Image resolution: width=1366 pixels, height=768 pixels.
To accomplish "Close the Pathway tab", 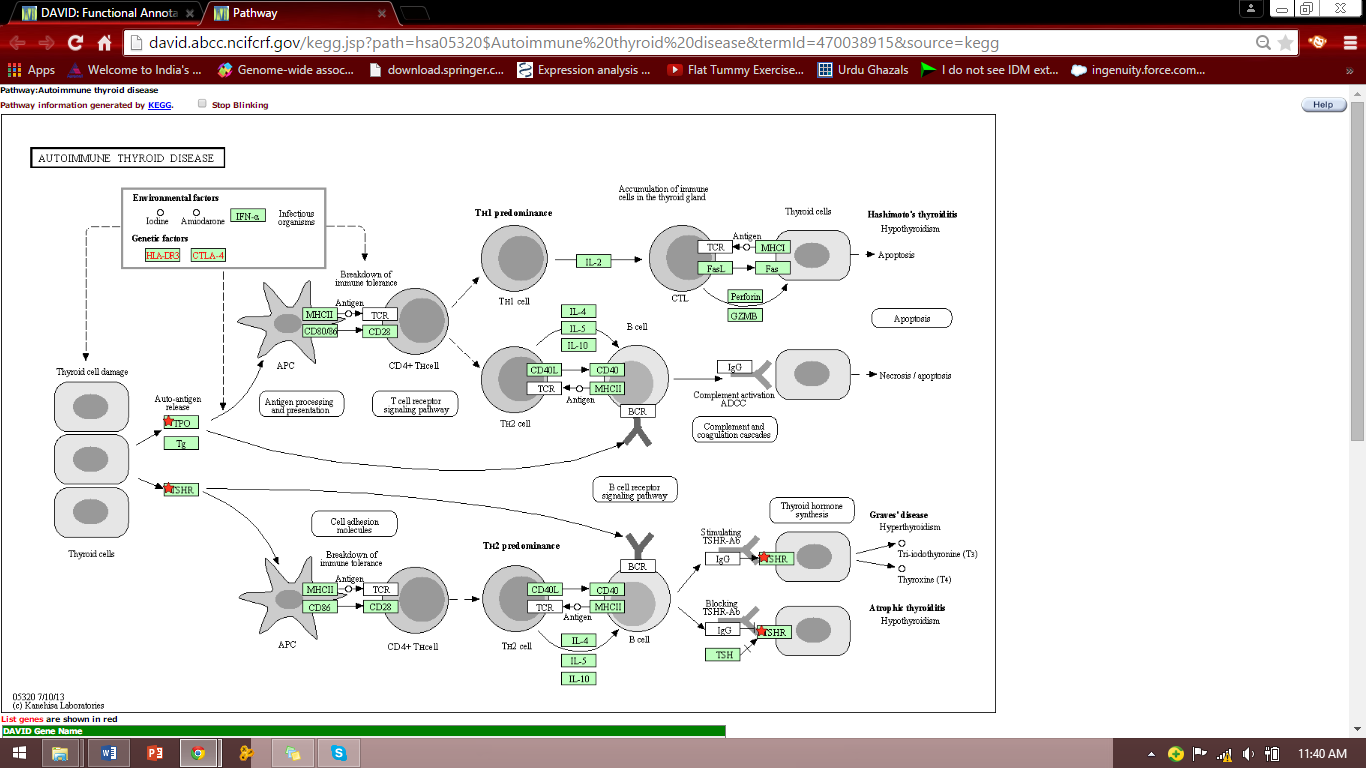I will 380,14.
